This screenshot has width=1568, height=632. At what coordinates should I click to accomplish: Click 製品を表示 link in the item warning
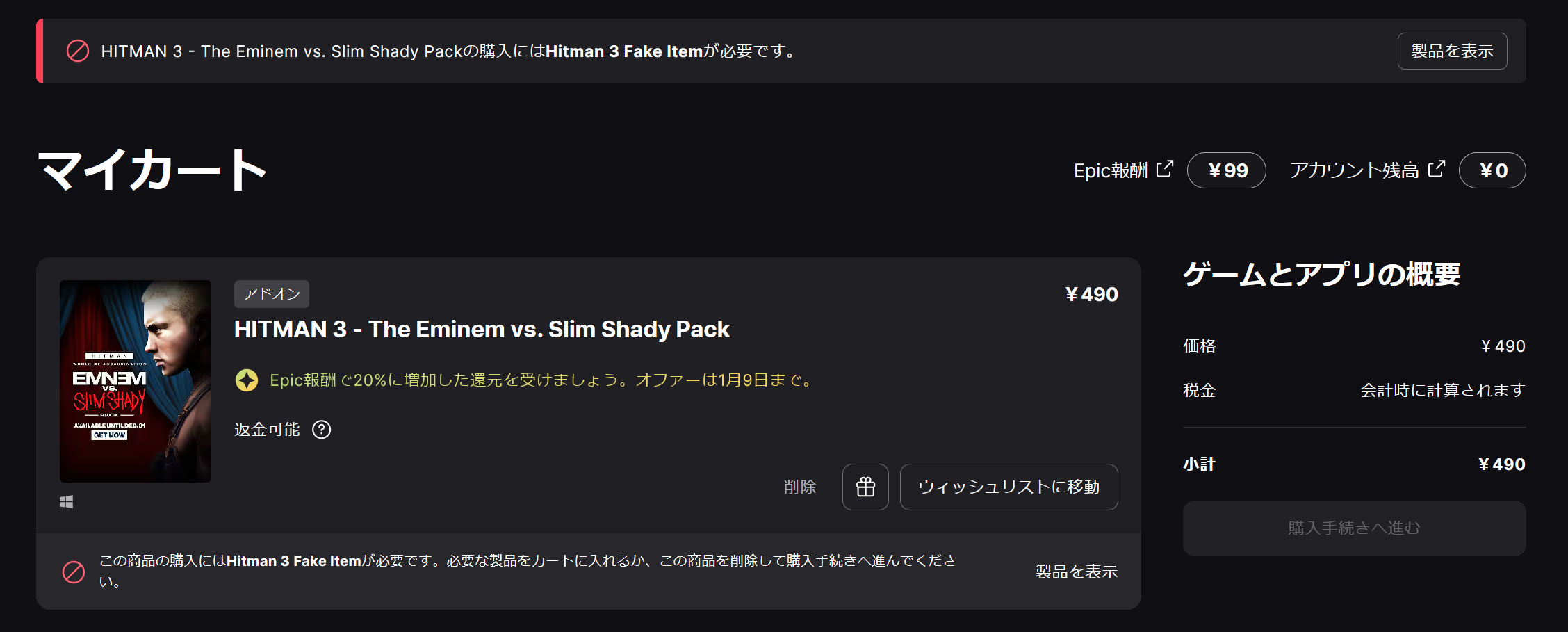(1077, 572)
